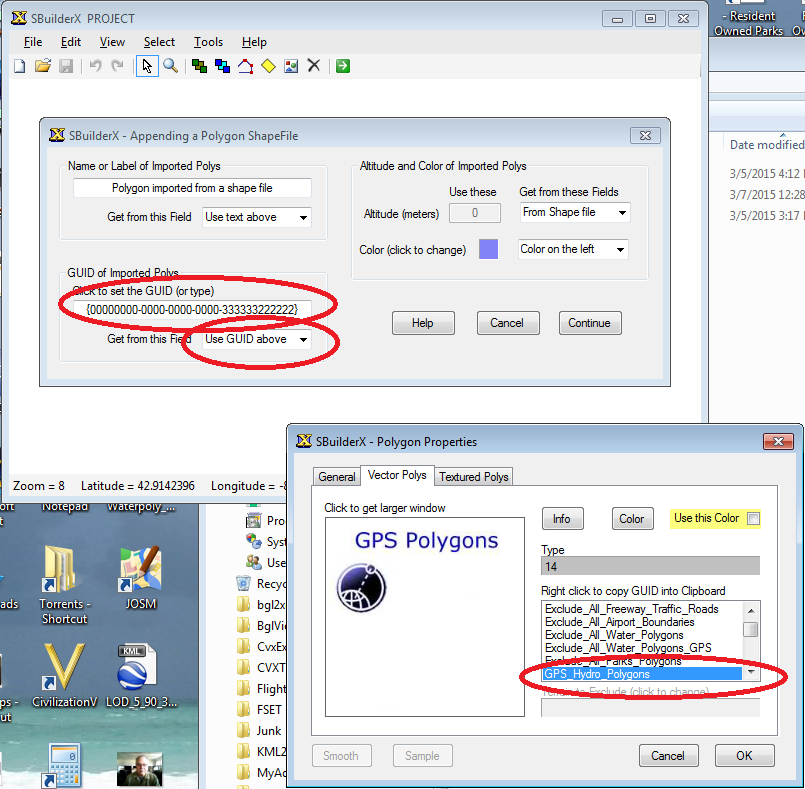This screenshot has height=789, width=805.
Task: Click the black X delete toolbar icon
Action: click(x=314, y=65)
